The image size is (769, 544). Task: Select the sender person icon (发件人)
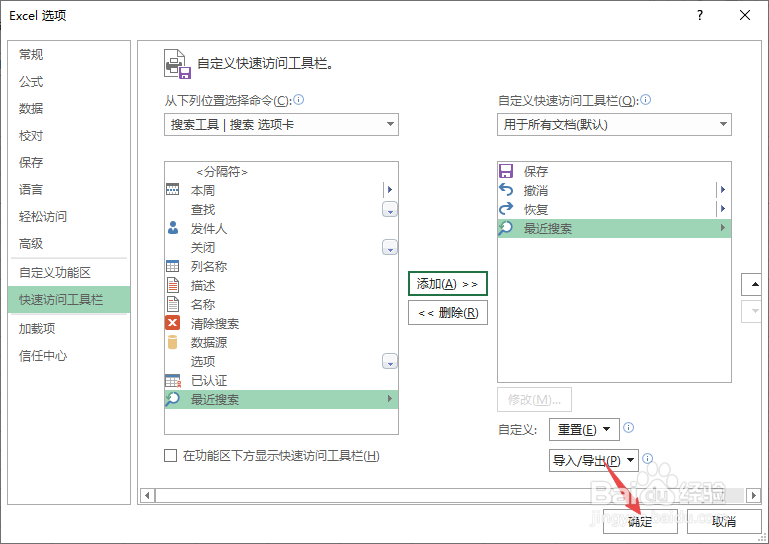(x=173, y=228)
